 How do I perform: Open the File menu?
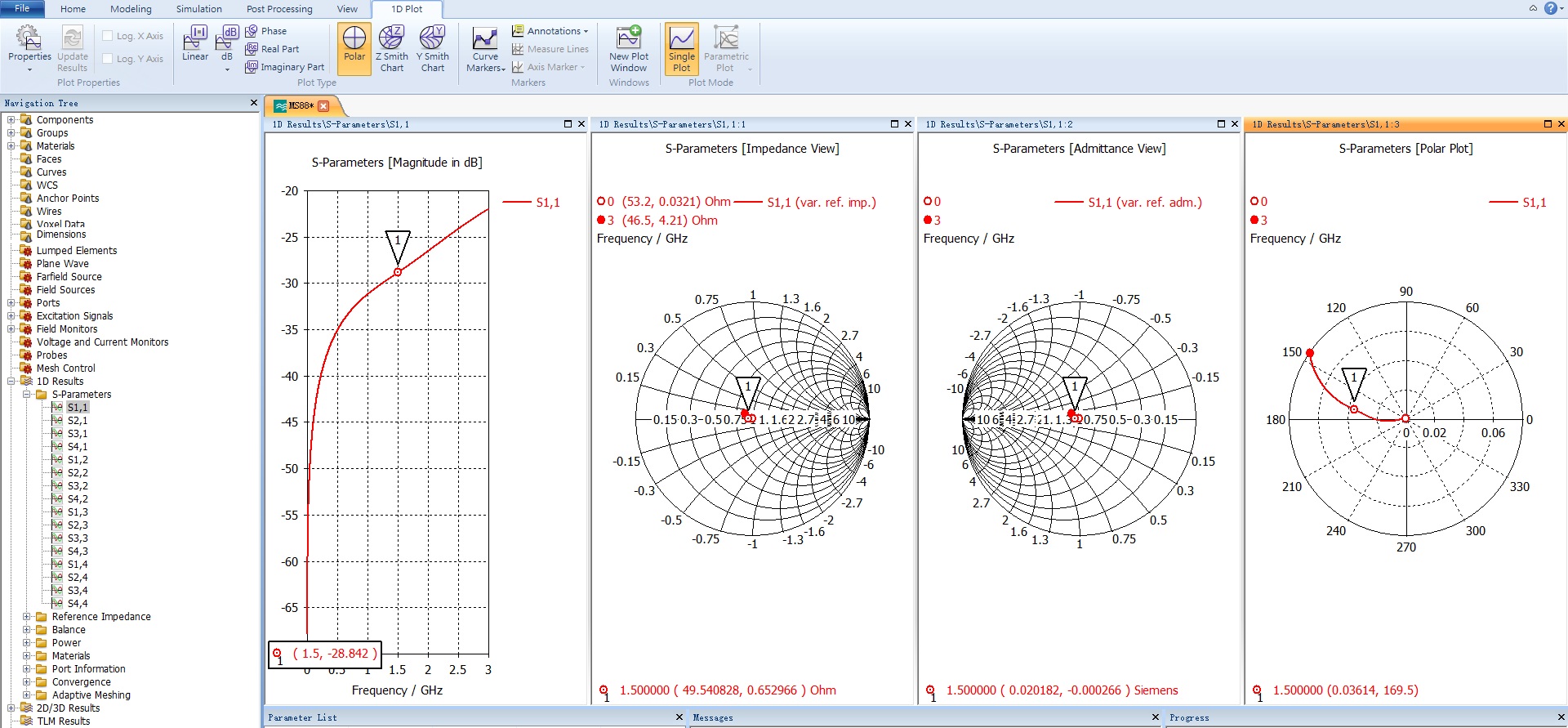(22, 8)
